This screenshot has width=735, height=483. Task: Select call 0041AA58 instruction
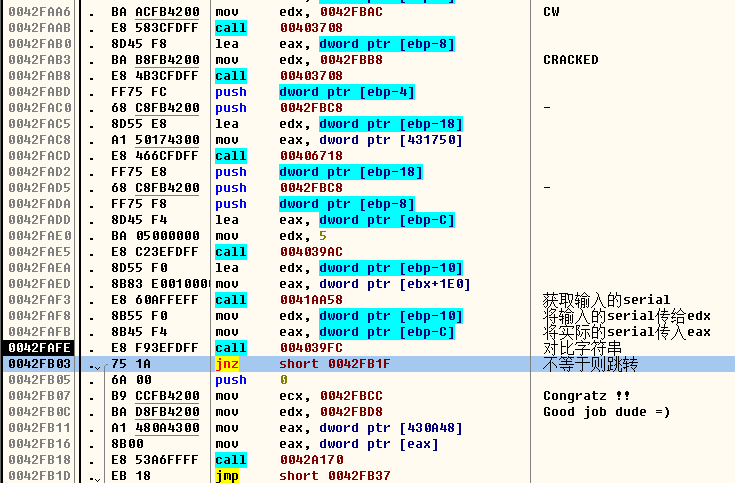279,300
